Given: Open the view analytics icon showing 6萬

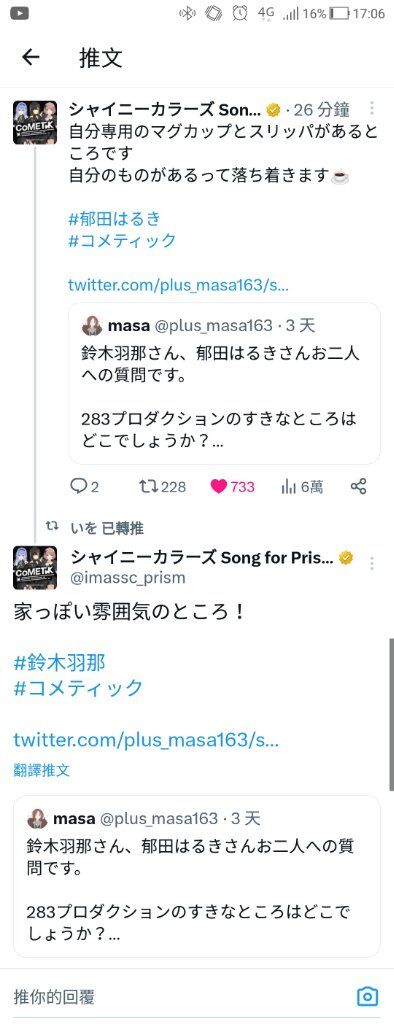Looking at the screenshot, I should 288,487.
